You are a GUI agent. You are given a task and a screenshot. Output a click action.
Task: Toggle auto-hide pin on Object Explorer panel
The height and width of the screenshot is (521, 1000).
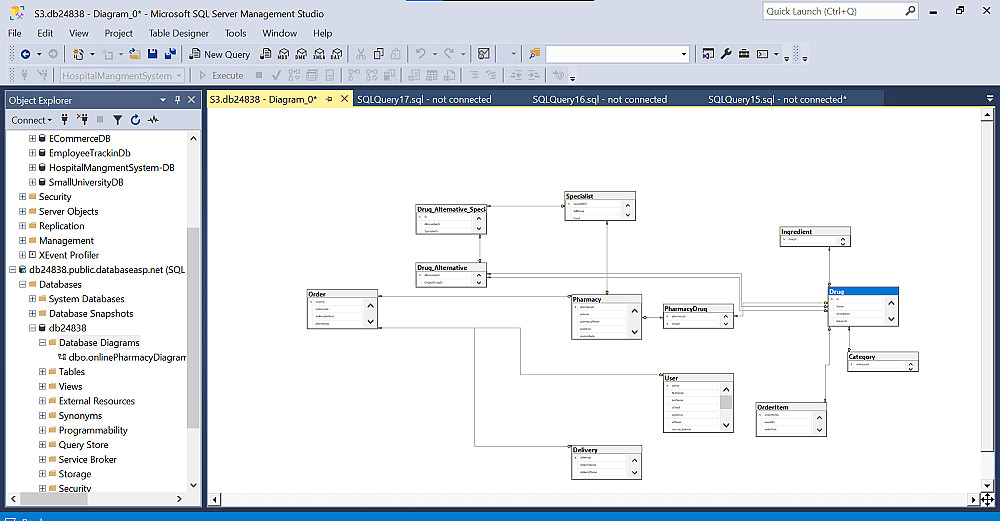point(178,100)
